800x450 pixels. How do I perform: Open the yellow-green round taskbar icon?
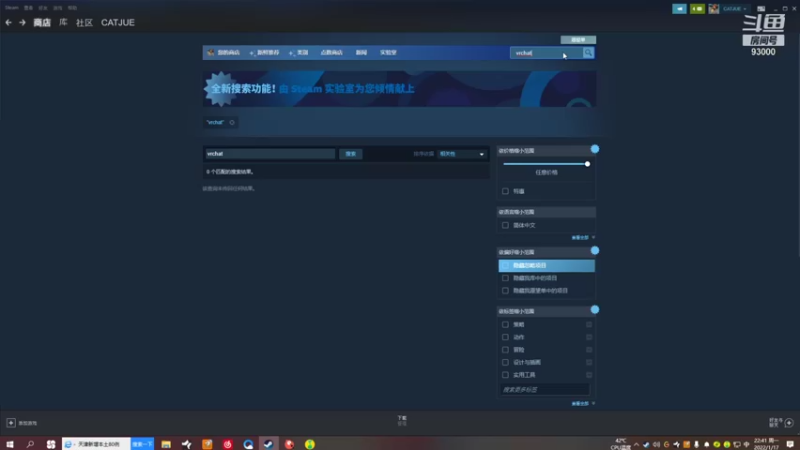[x=310, y=444]
